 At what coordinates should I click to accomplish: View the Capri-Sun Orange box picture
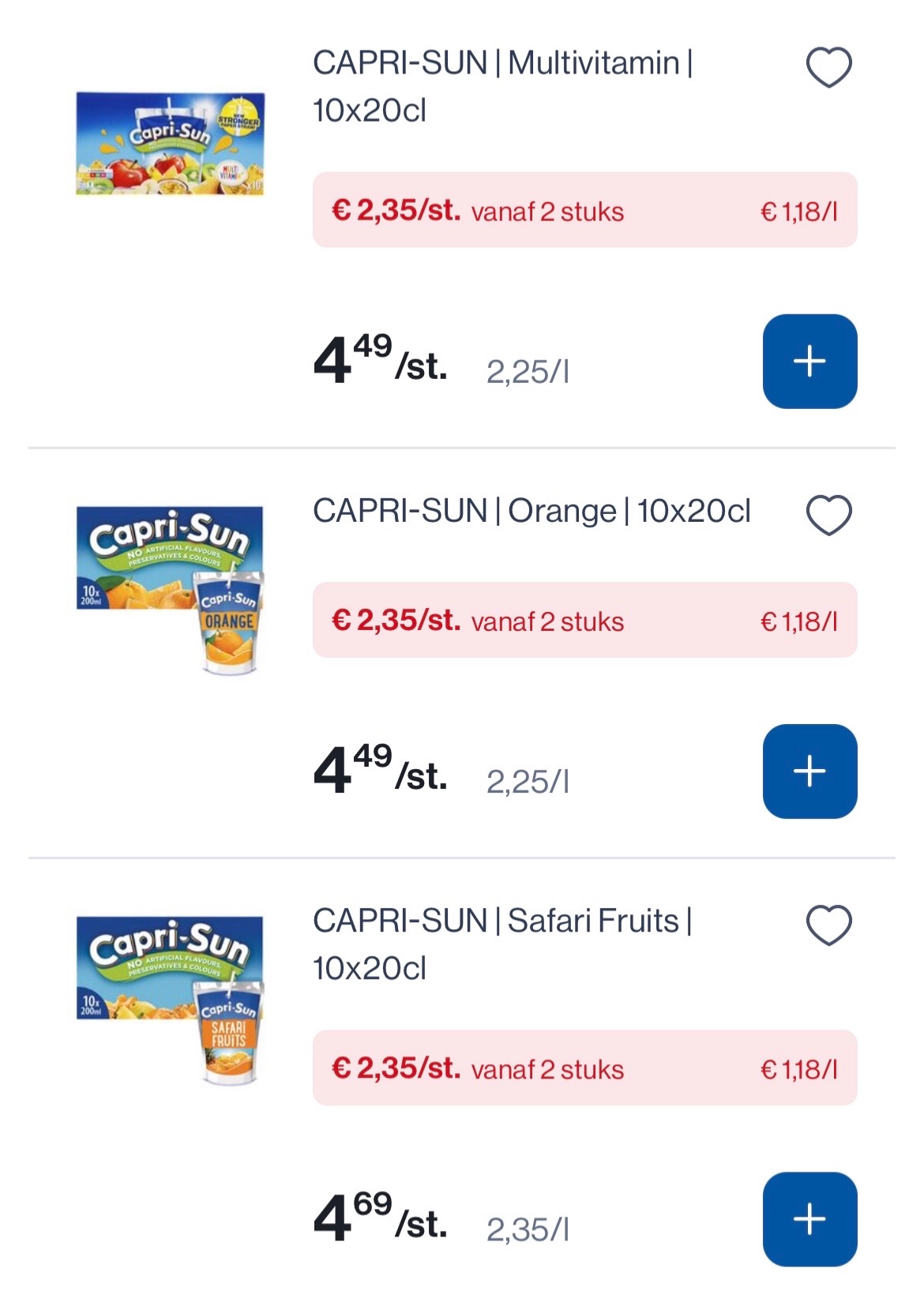pyautogui.click(x=170, y=590)
